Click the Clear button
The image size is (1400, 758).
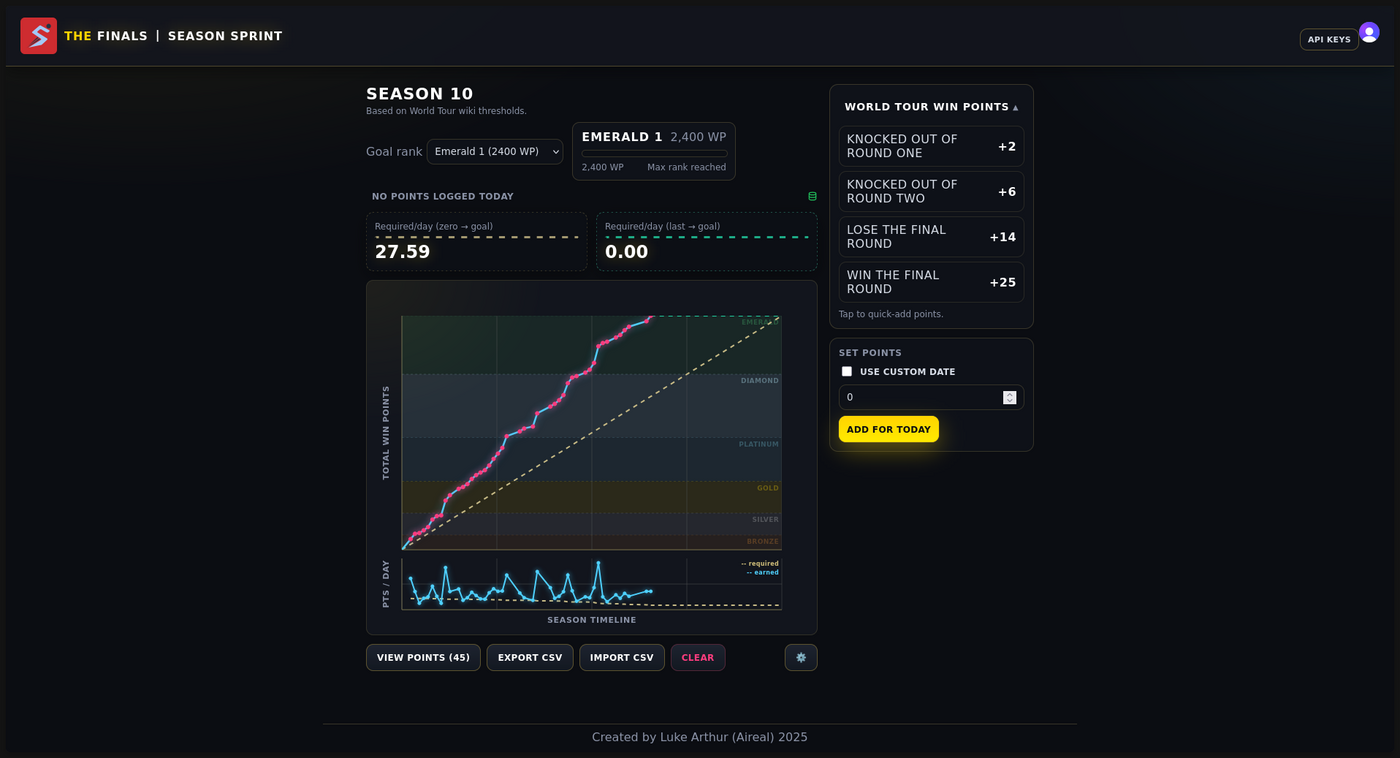698,657
